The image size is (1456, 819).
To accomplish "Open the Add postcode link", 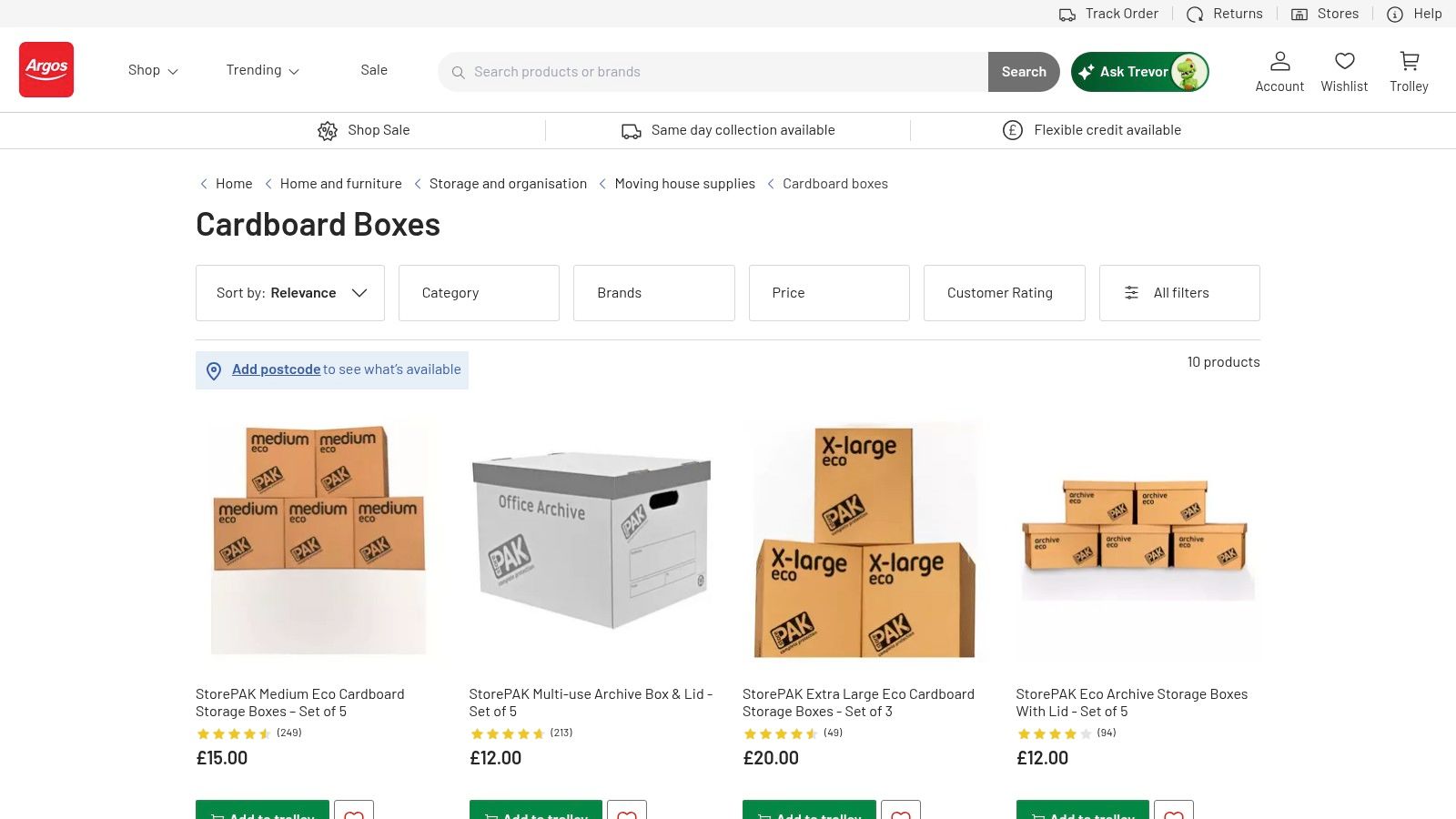I will [276, 369].
